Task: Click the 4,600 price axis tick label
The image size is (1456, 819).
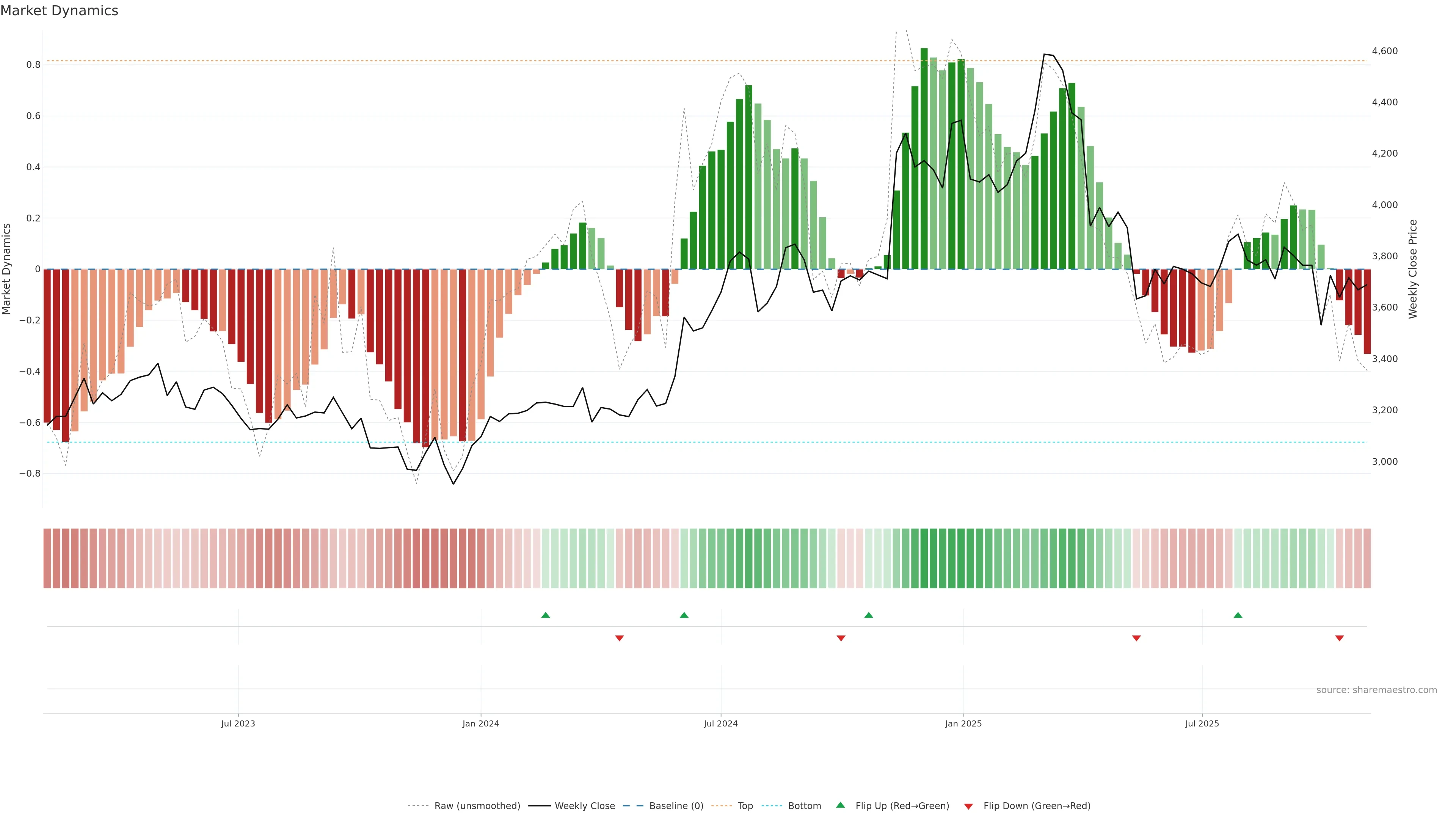Action: (x=1385, y=51)
